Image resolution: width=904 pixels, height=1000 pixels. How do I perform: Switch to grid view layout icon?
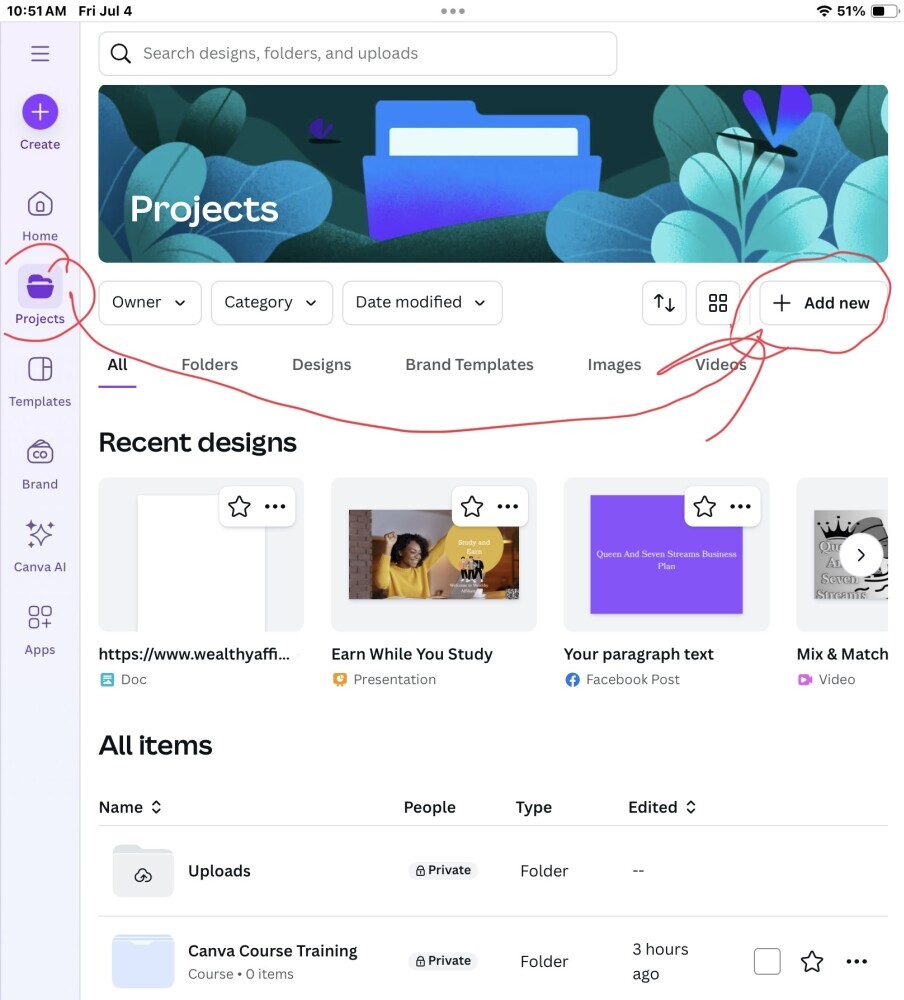tap(718, 303)
